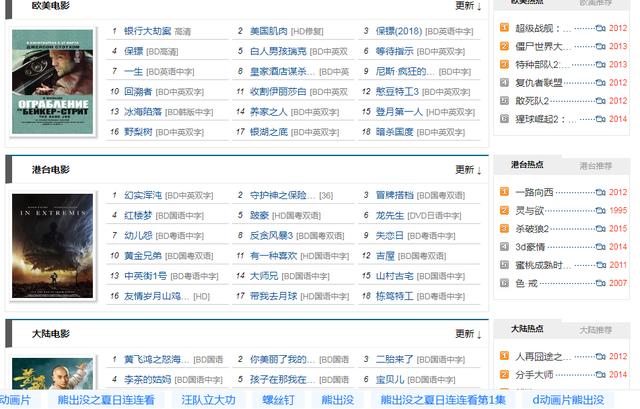Click the camera icon beside 杀破狼2
640x409 pixels.
coord(600,229)
